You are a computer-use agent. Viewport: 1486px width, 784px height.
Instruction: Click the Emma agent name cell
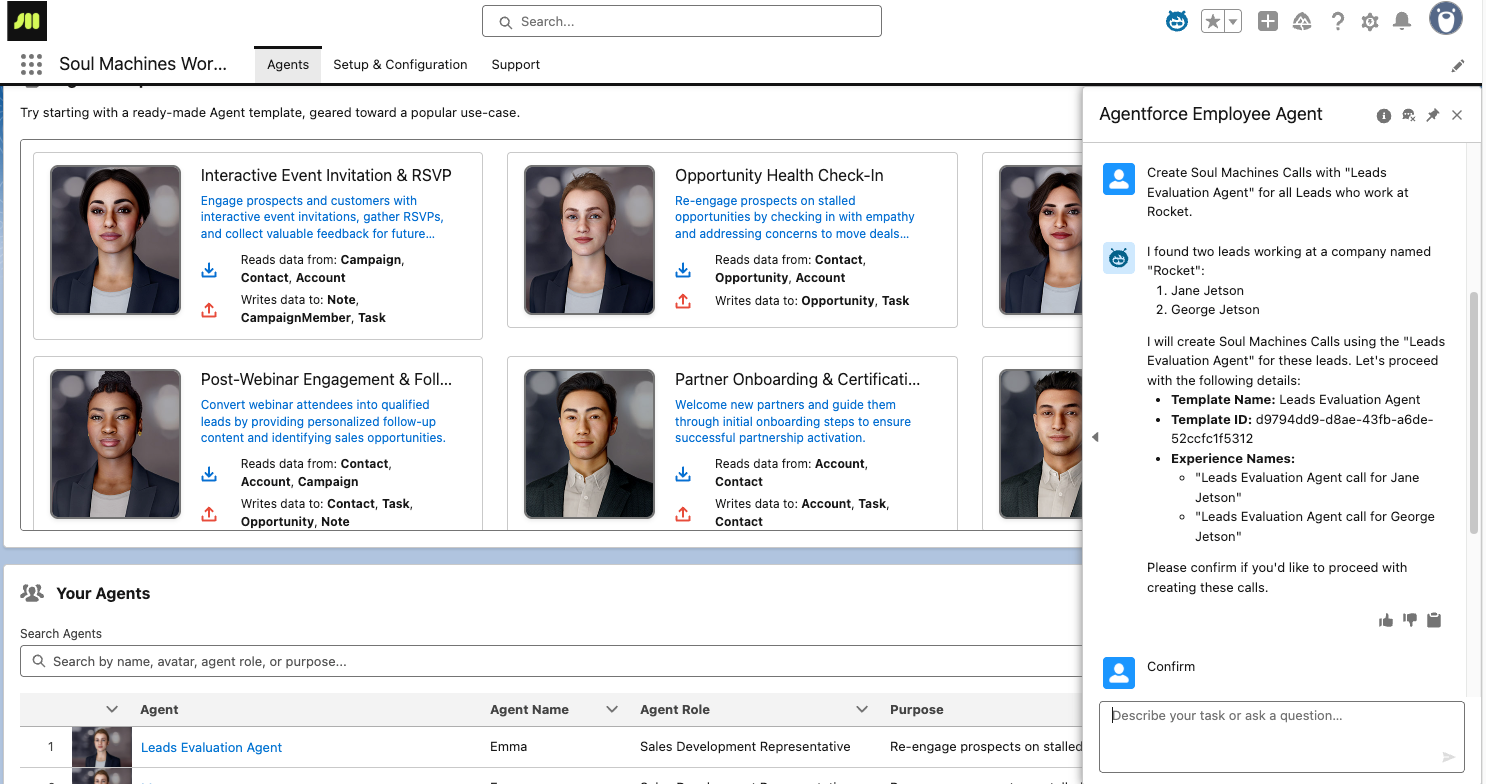[x=508, y=747]
